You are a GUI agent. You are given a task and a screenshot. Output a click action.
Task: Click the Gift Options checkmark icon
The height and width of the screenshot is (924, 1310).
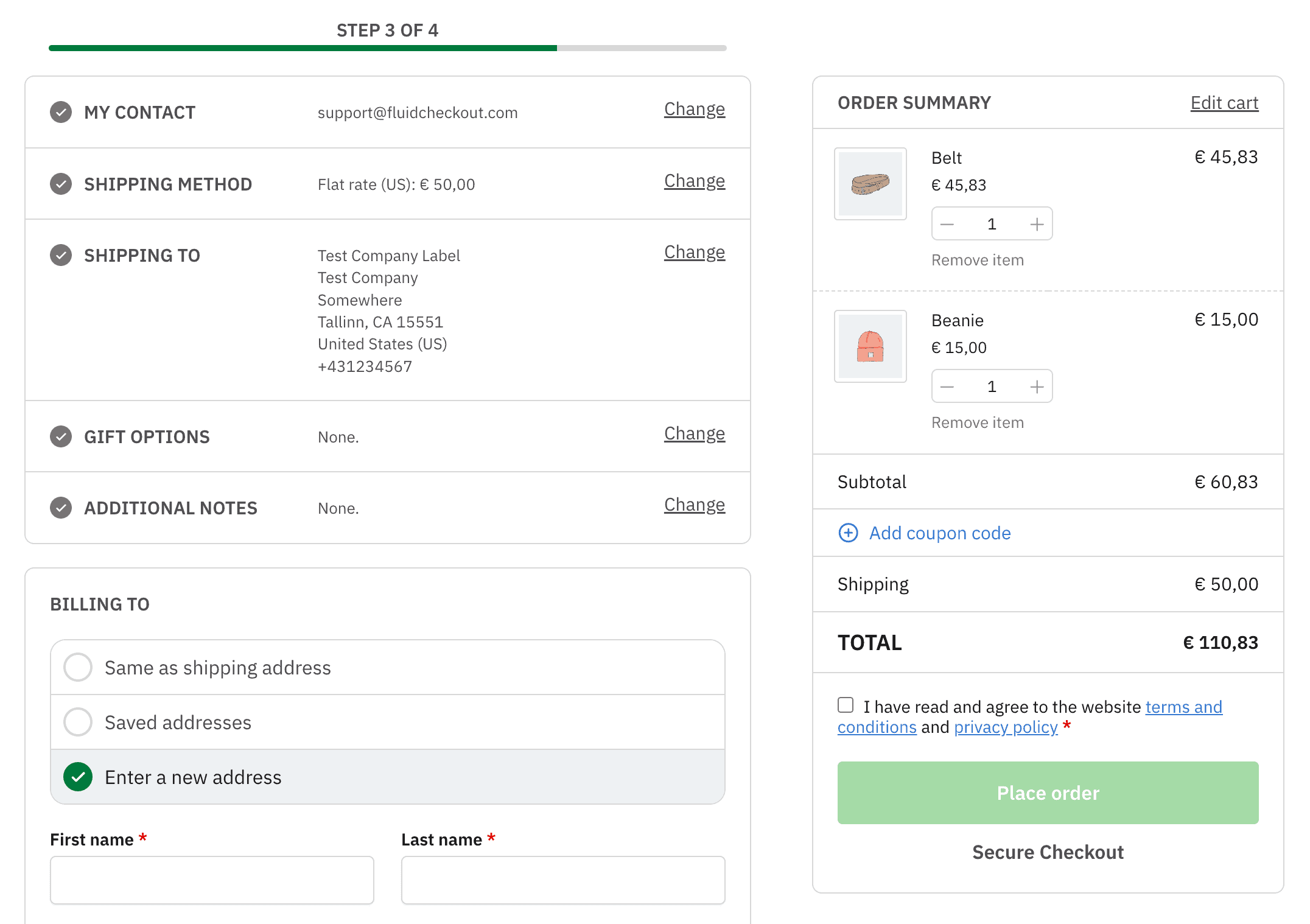coord(61,436)
